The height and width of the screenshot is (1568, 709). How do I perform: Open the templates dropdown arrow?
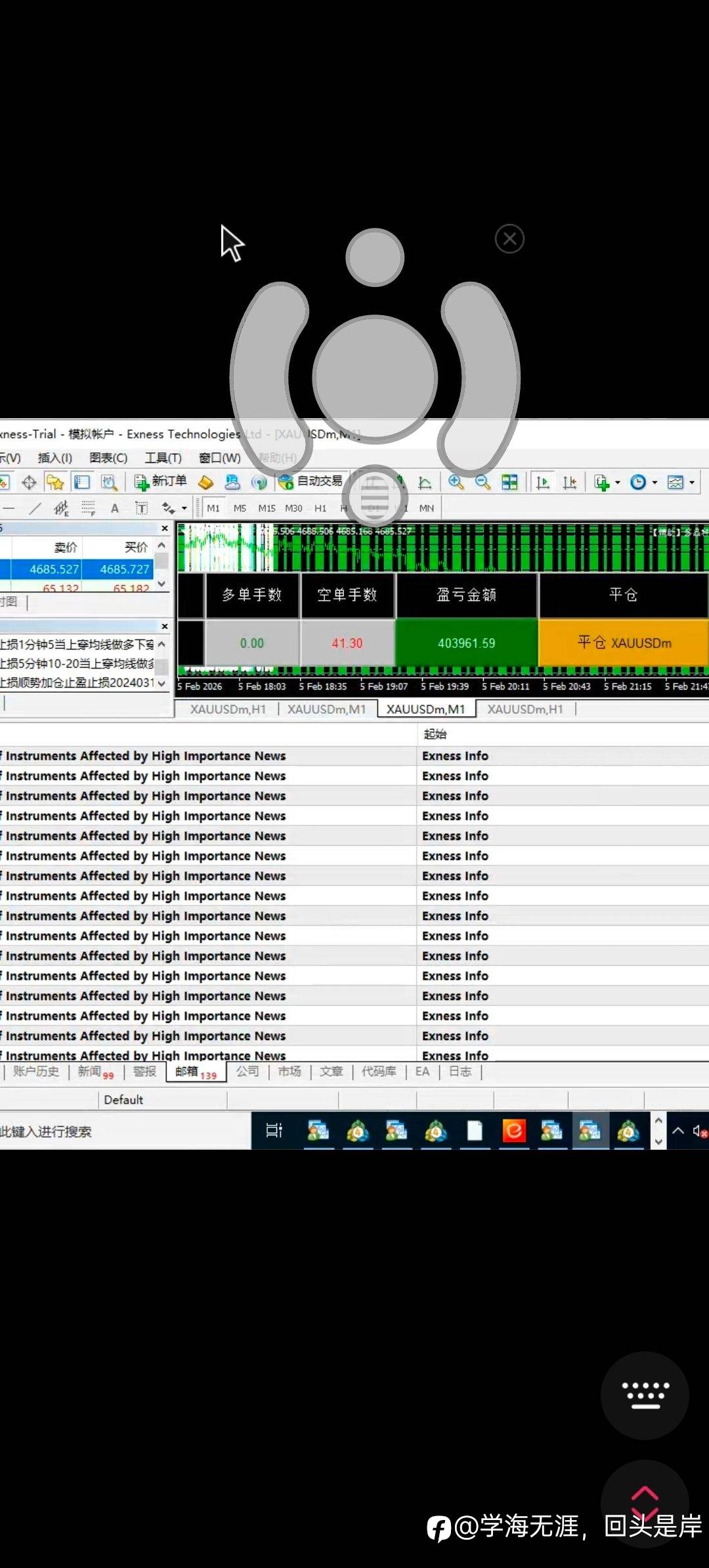pos(692,483)
